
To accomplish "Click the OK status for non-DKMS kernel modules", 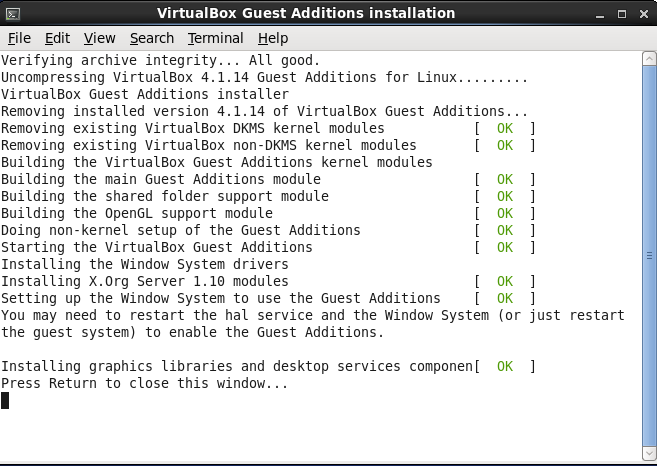I will click(x=505, y=145).
